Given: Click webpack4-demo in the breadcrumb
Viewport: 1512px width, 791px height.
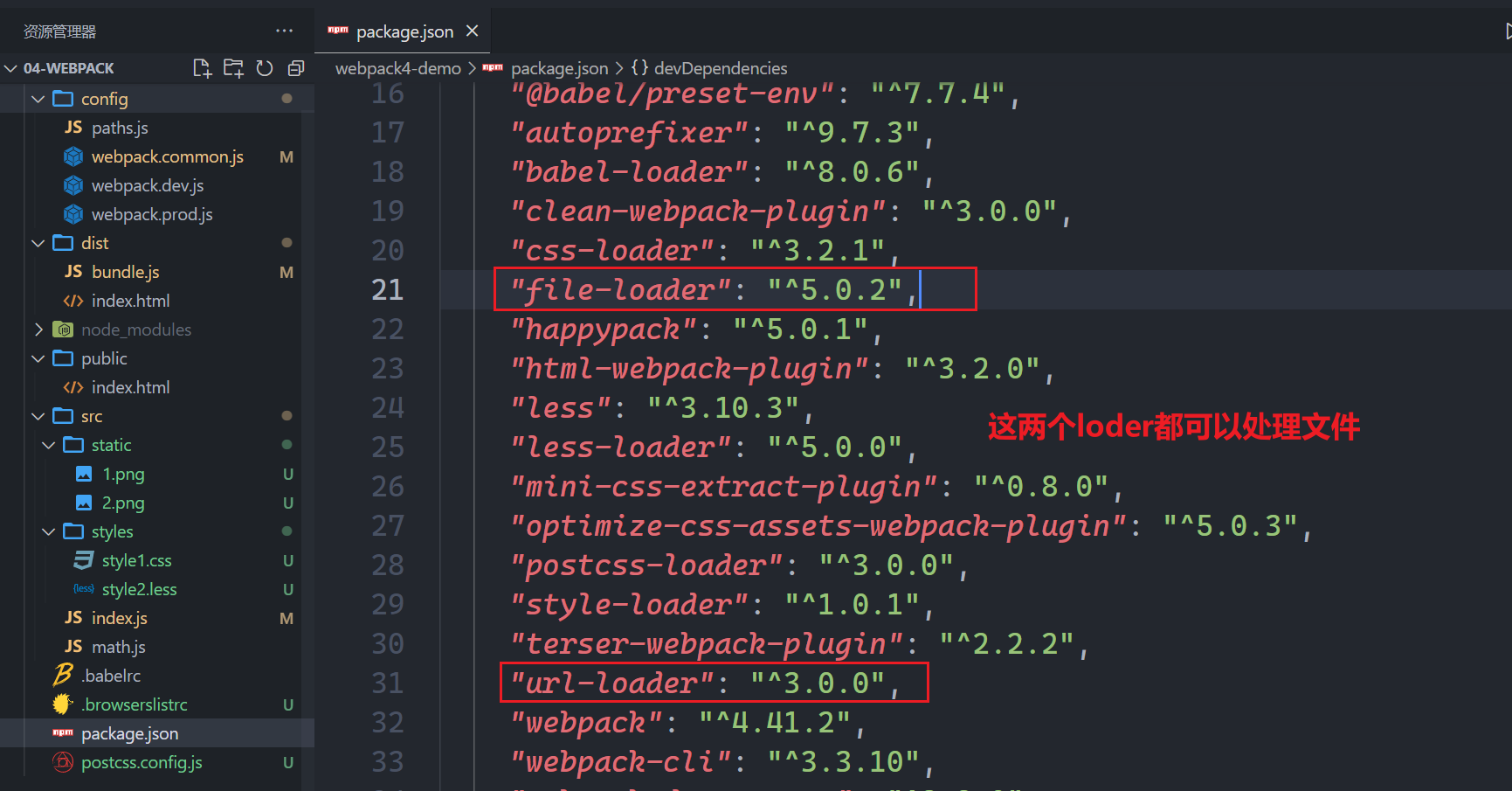Looking at the screenshot, I should point(397,68).
